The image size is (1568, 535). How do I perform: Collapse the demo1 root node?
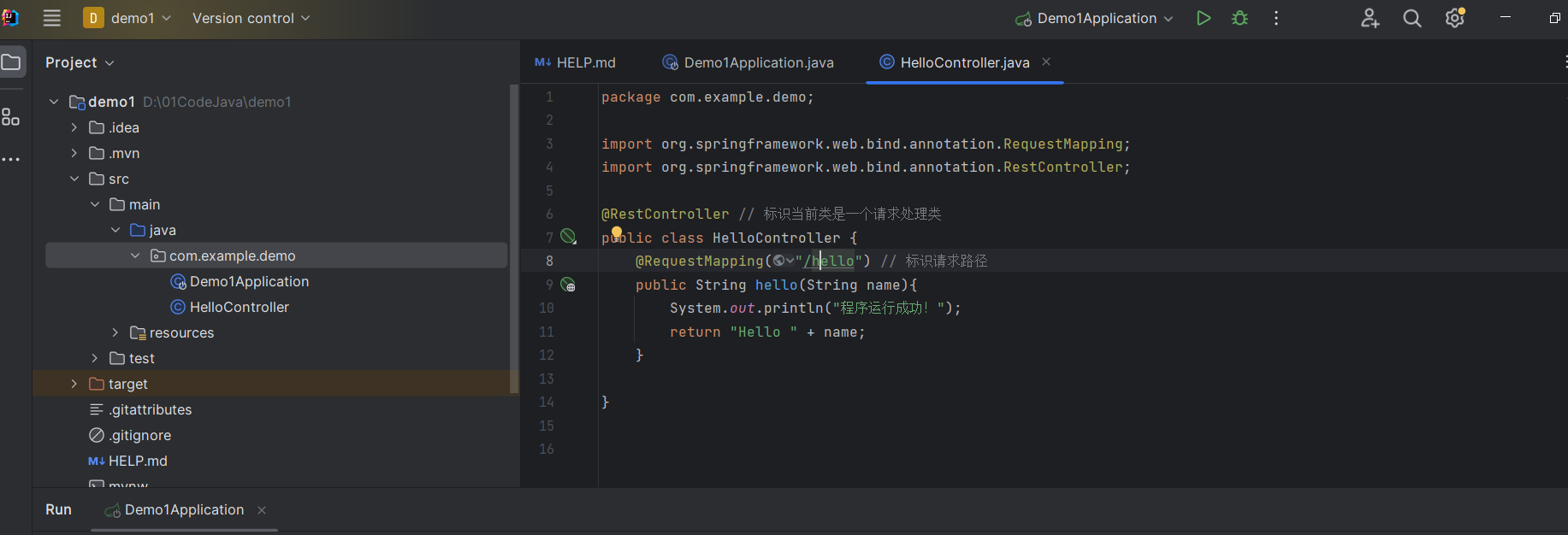click(x=54, y=102)
